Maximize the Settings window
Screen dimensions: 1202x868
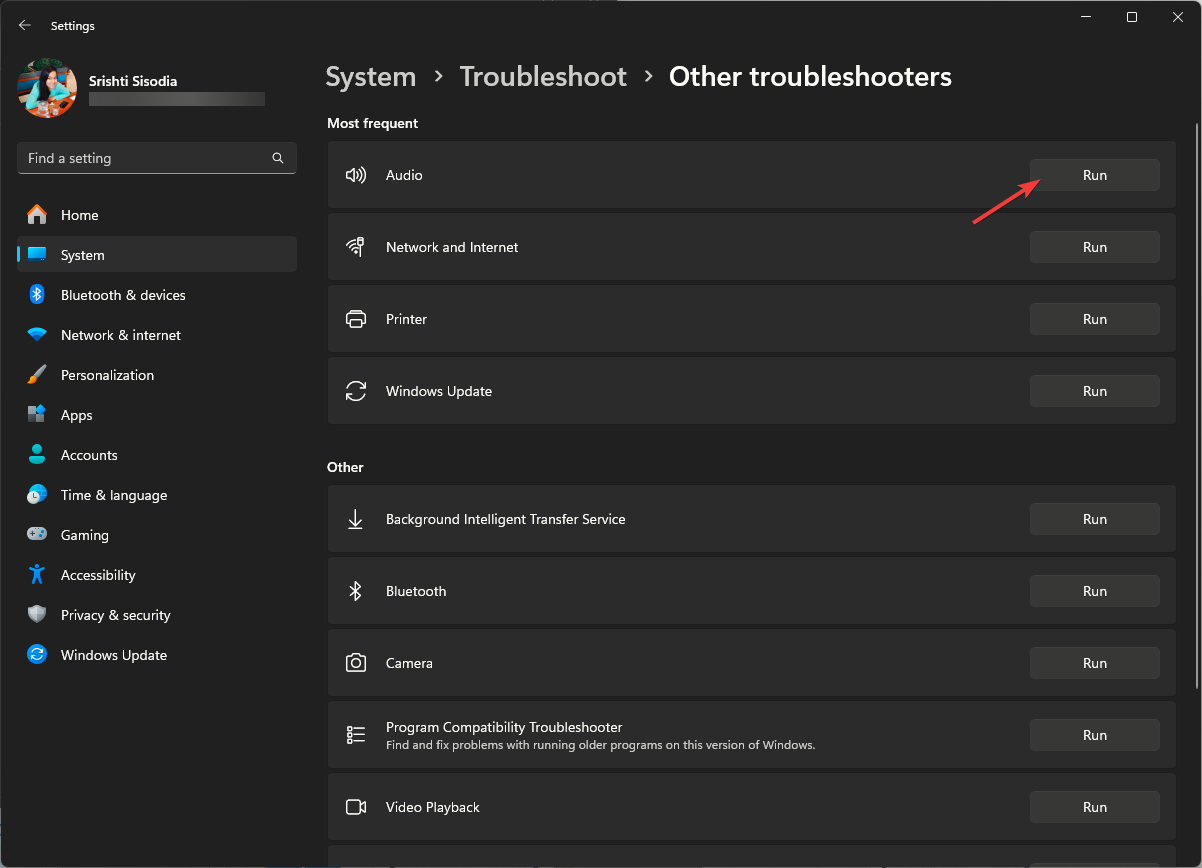tap(1131, 17)
